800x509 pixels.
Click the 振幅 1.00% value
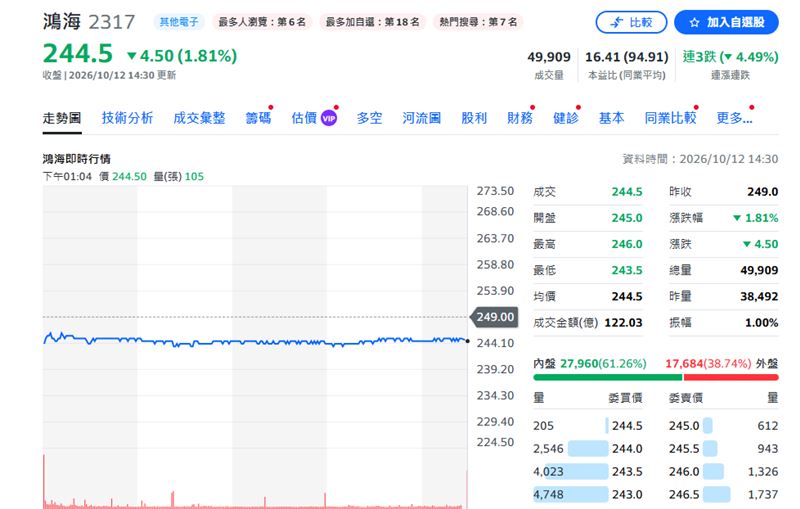(762, 322)
